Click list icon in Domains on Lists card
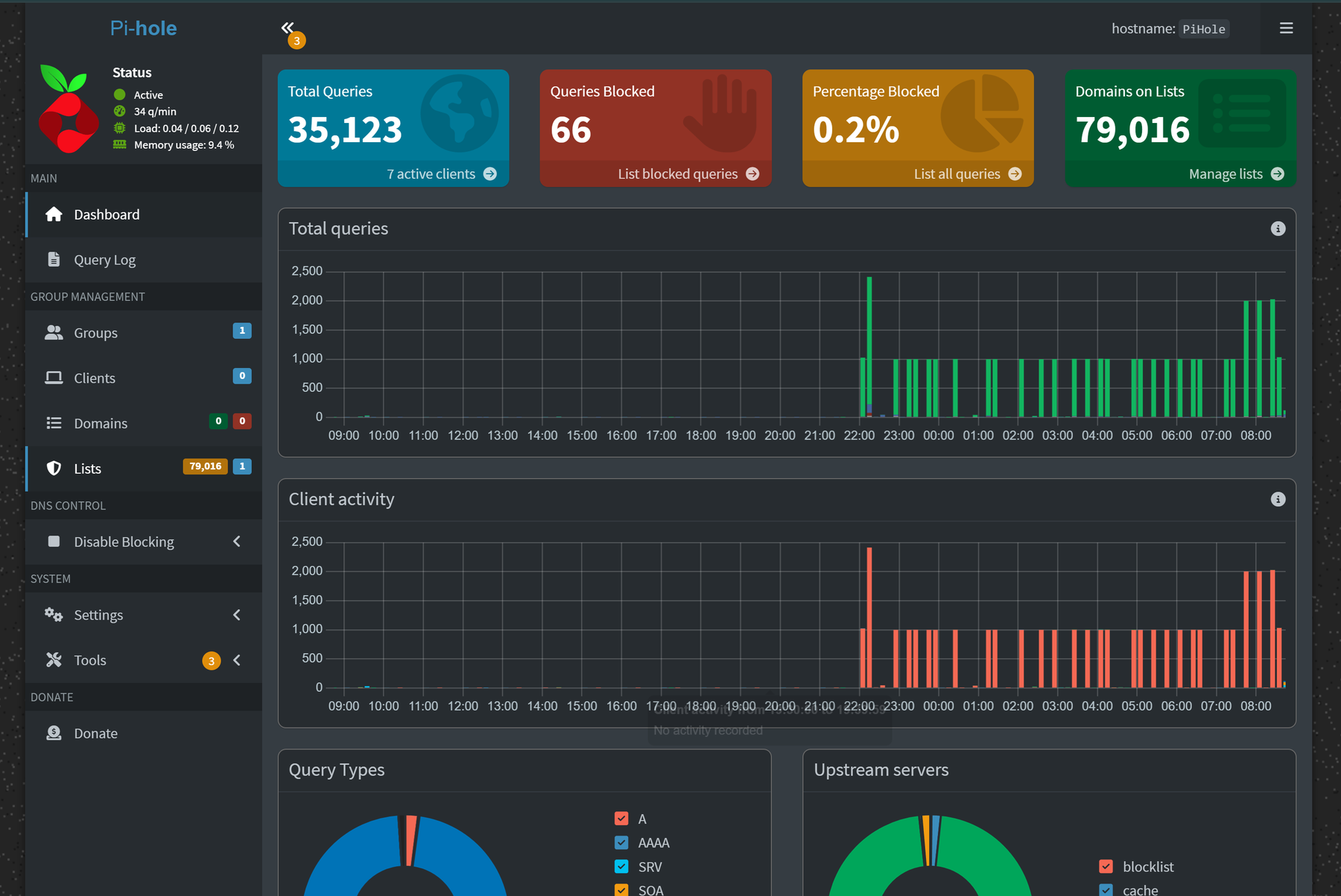The height and width of the screenshot is (896, 1341). click(1242, 113)
